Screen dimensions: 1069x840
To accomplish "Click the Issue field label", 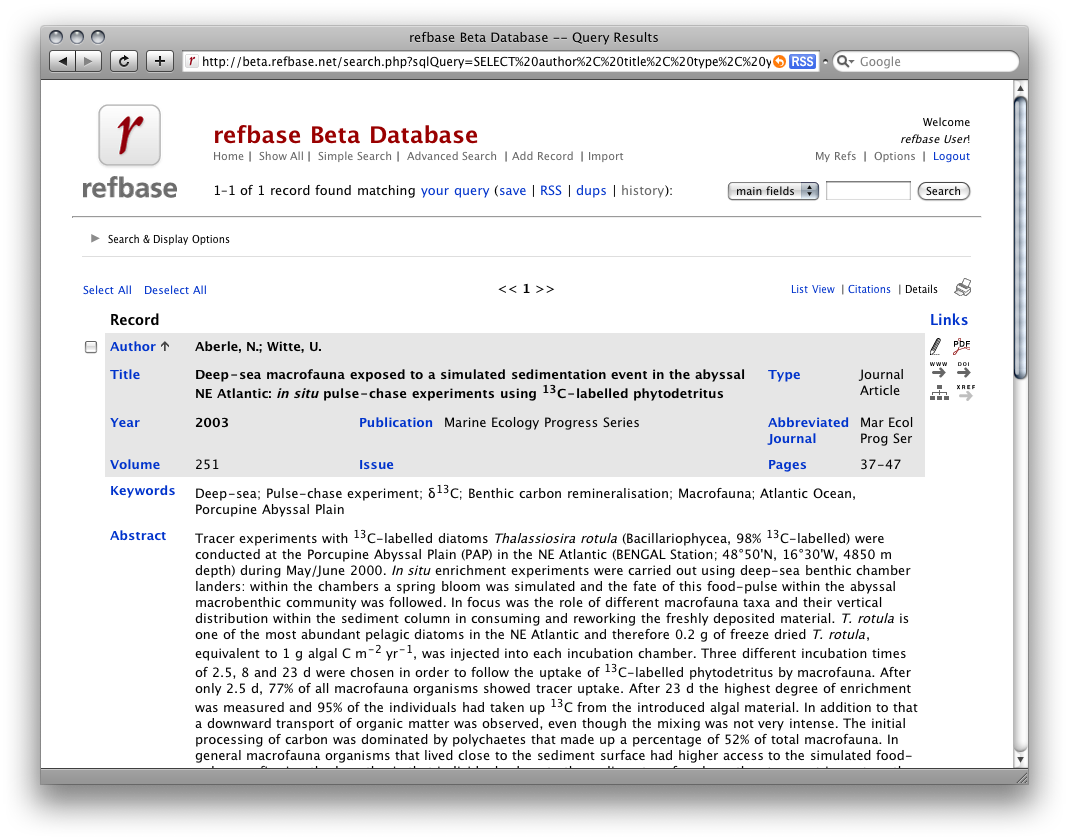I will coord(376,464).
